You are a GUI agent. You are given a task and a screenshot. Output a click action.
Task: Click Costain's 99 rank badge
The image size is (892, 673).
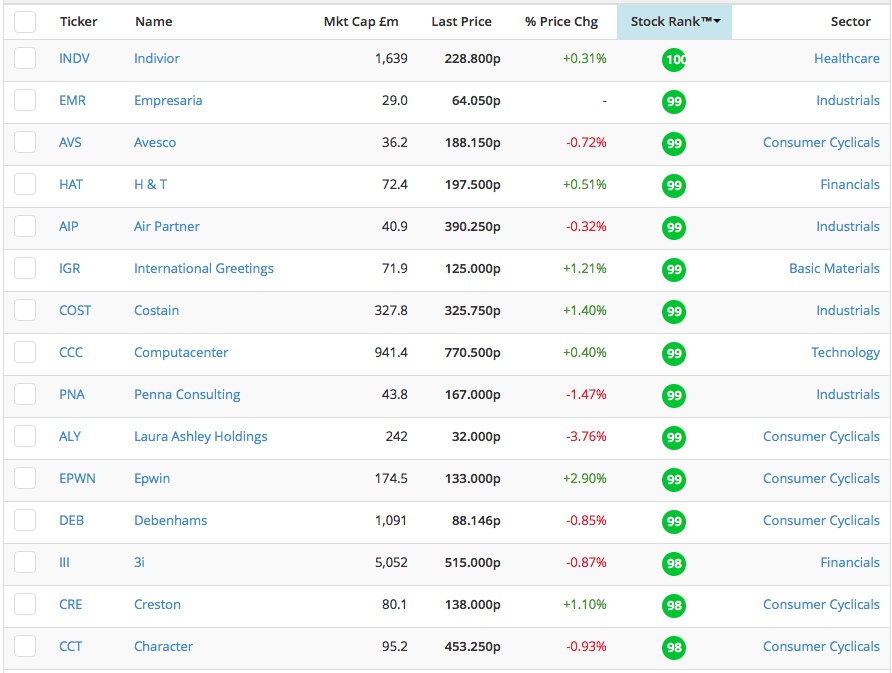click(x=674, y=312)
